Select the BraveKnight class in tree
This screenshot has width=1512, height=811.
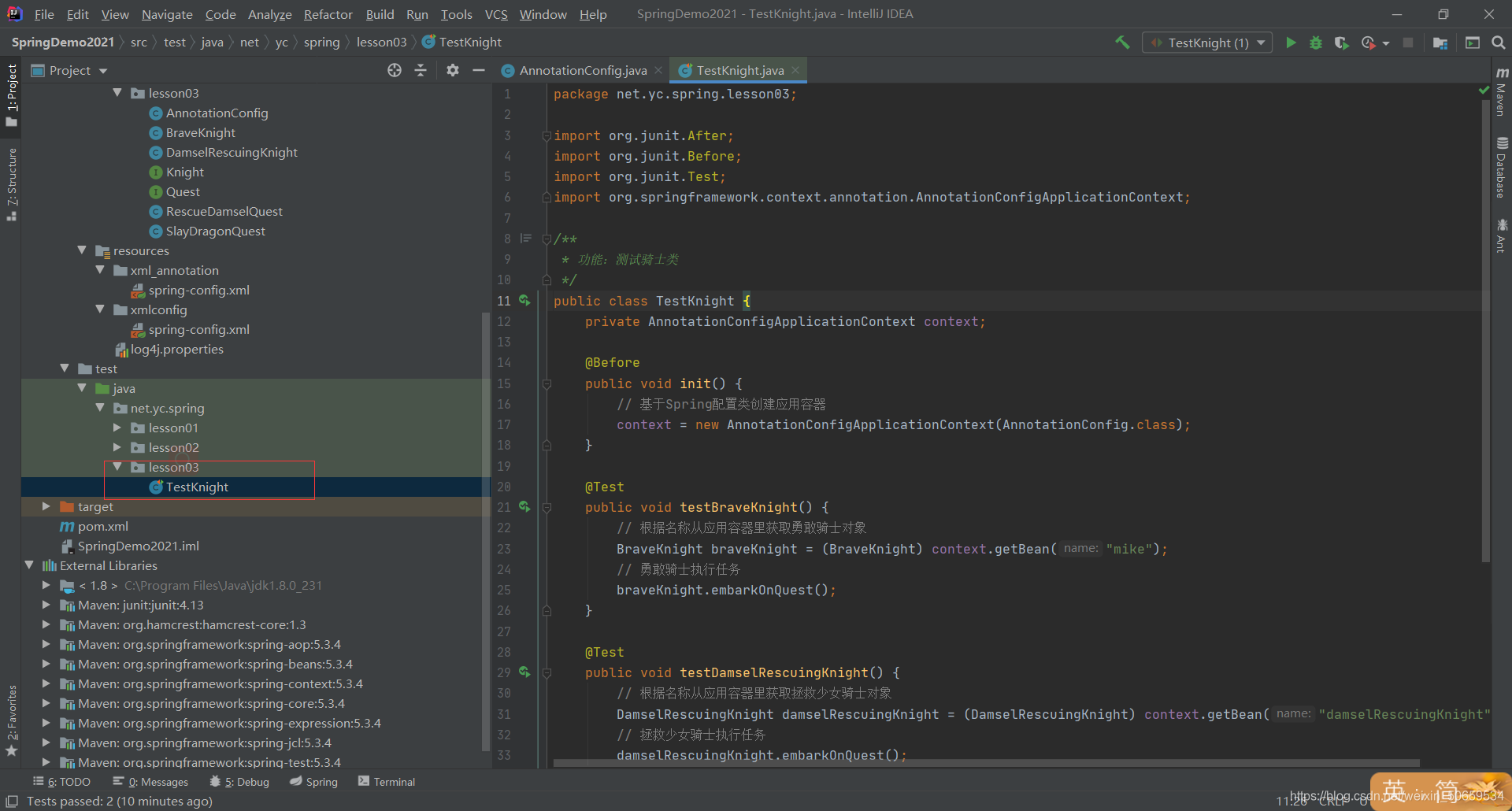200,132
